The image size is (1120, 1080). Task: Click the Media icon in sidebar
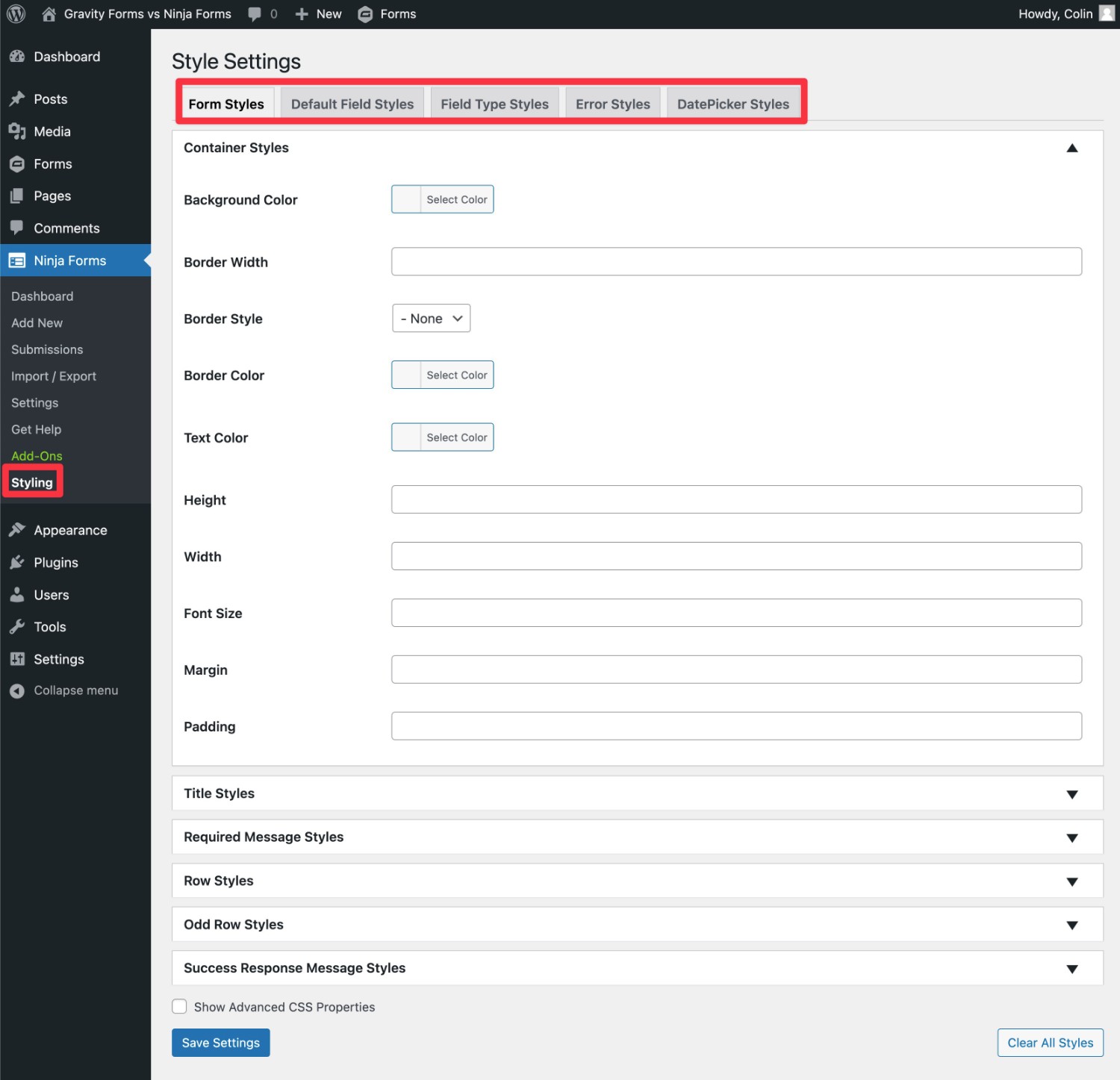pyautogui.click(x=17, y=131)
